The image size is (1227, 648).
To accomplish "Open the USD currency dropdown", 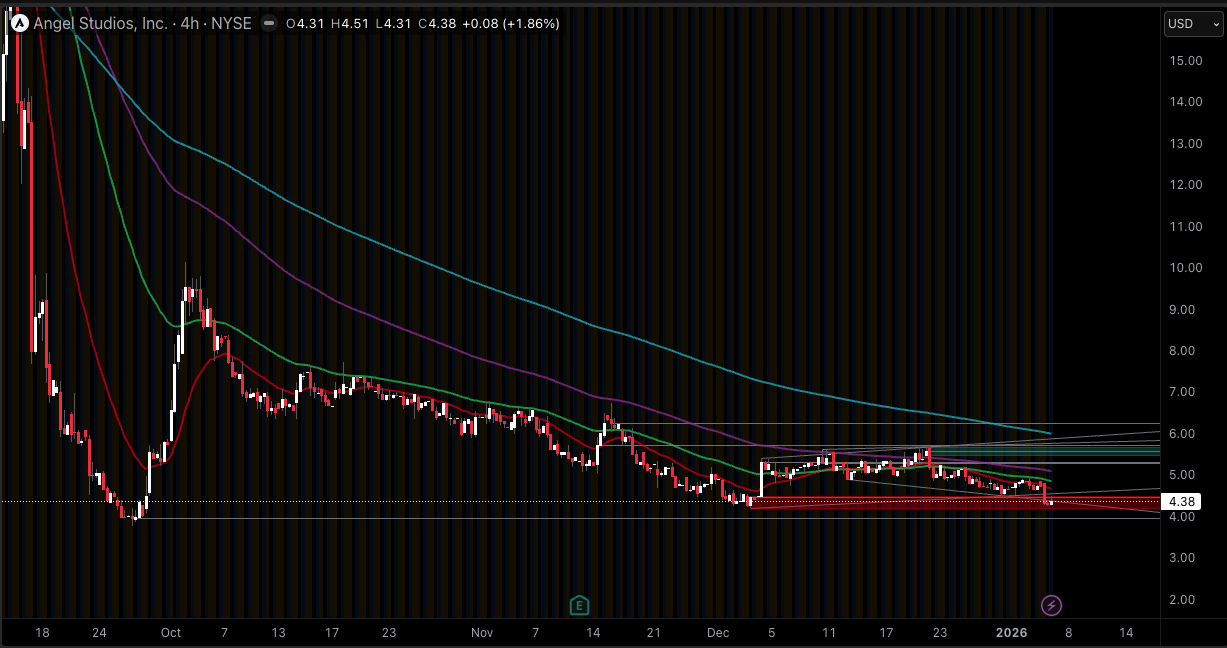I will [x=1192, y=23].
